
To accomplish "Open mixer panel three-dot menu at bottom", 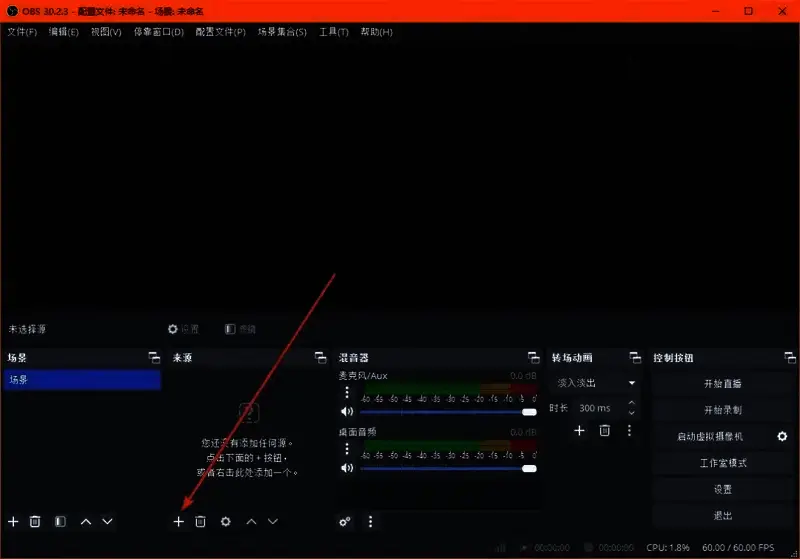I will [x=370, y=521].
